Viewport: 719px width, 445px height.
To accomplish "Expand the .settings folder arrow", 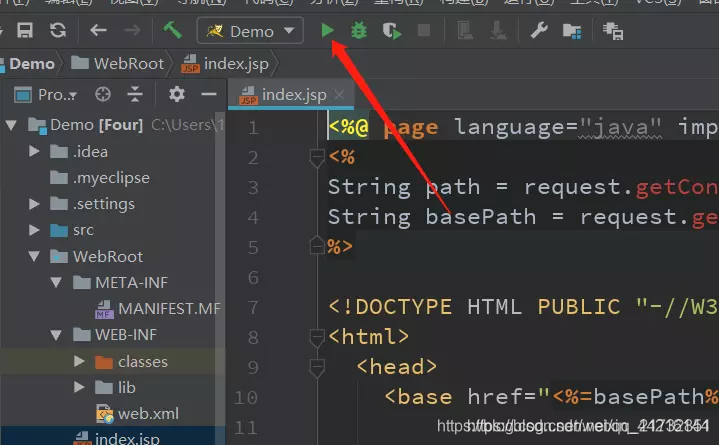I will pos(34,203).
